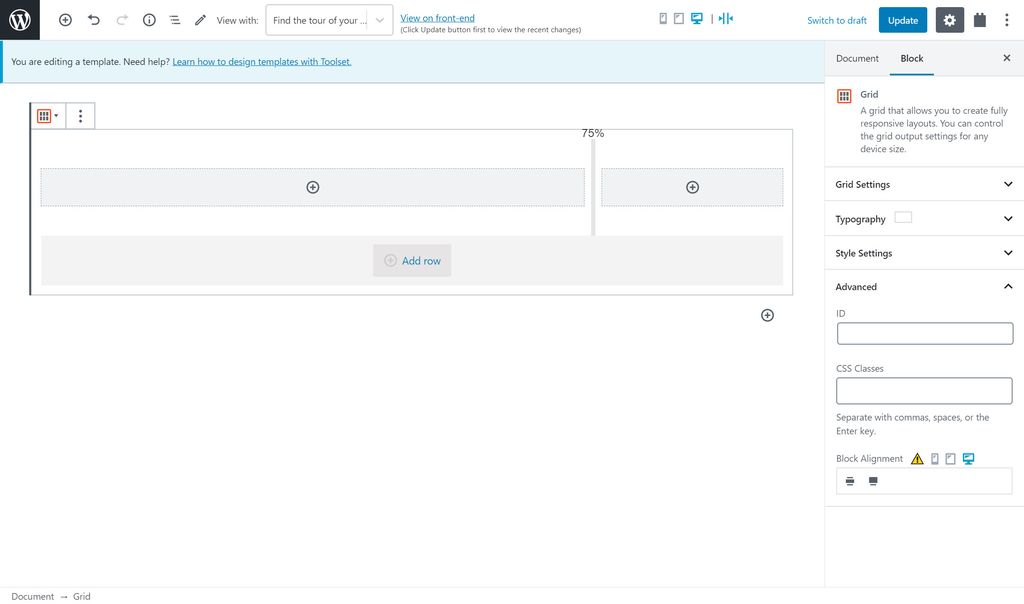Expand the Grid Settings panel
The height and width of the screenshot is (604, 1024).
[x=924, y=184]
